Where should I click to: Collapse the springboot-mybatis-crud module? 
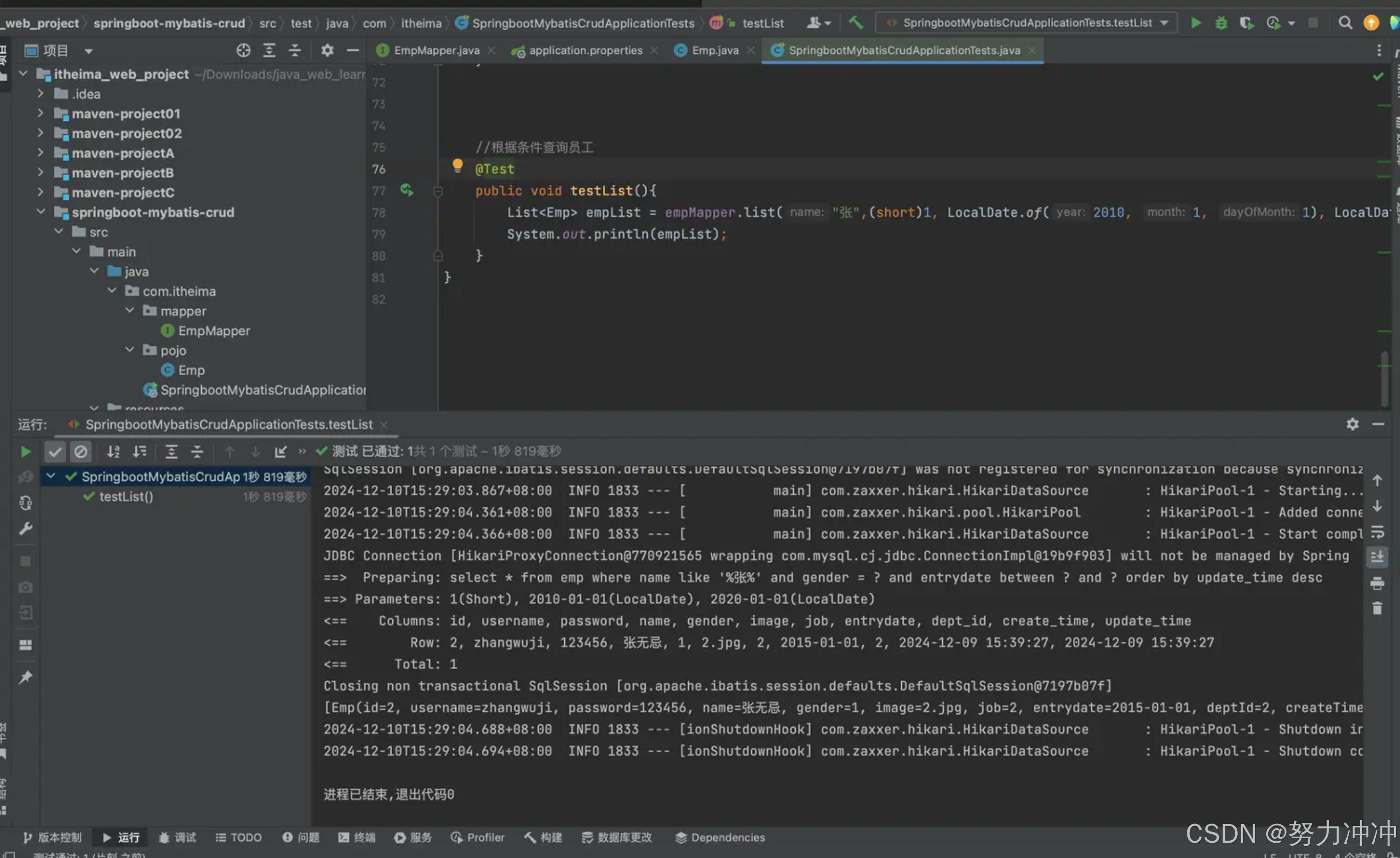[x=40, y=213]
